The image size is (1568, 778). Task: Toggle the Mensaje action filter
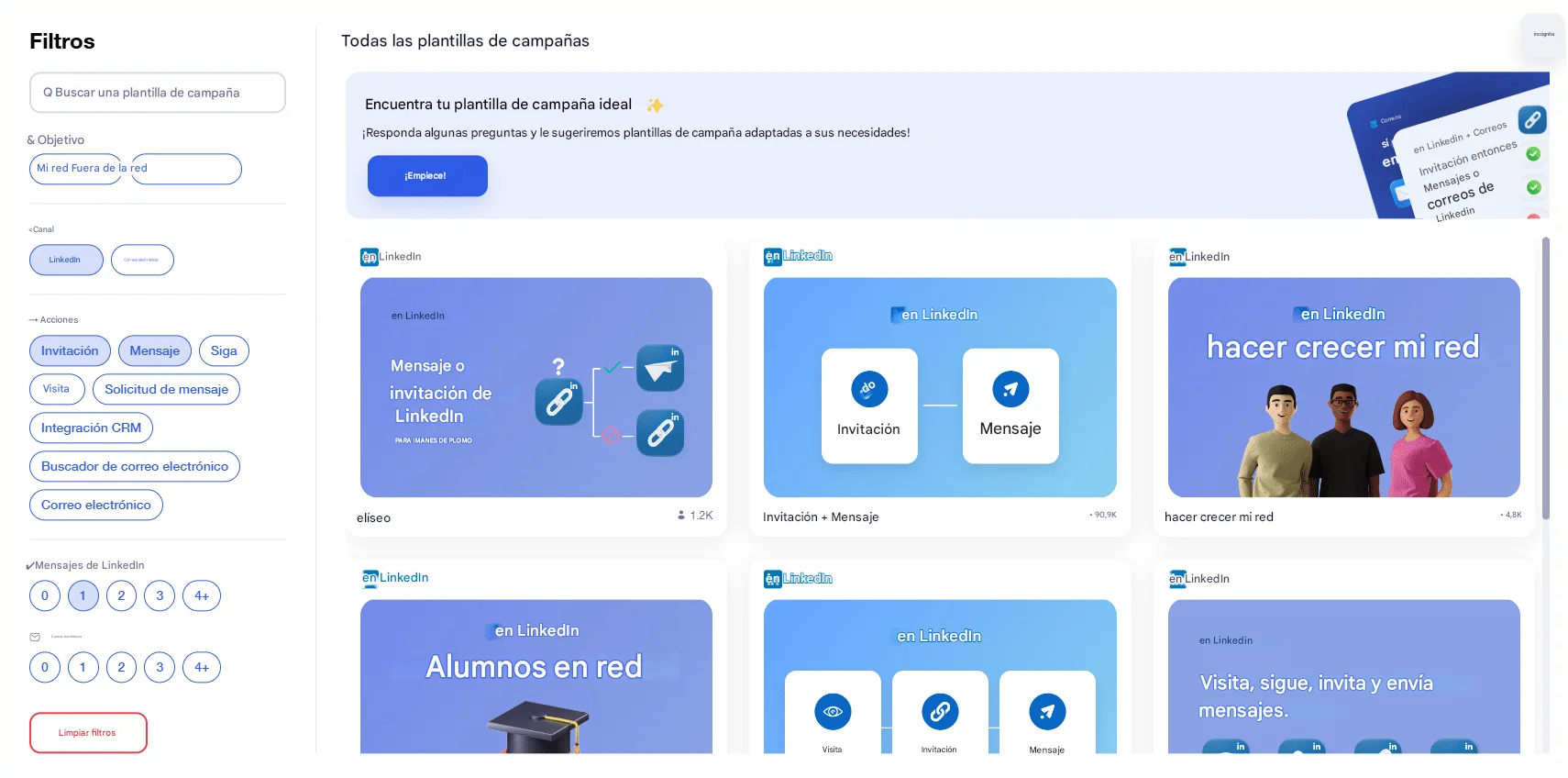[x=155, y=350]
